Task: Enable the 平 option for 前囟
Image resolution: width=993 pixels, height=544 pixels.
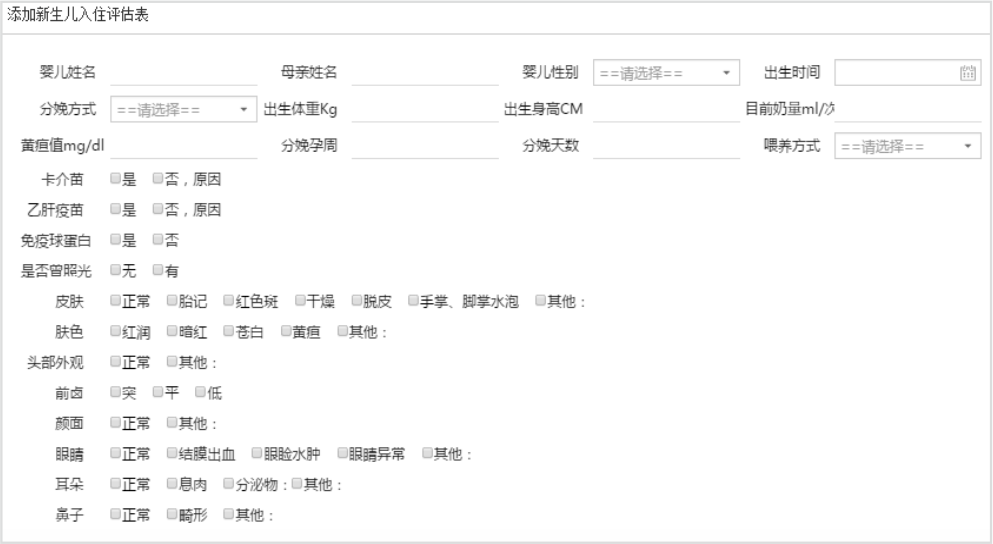Action: (158, 392)
